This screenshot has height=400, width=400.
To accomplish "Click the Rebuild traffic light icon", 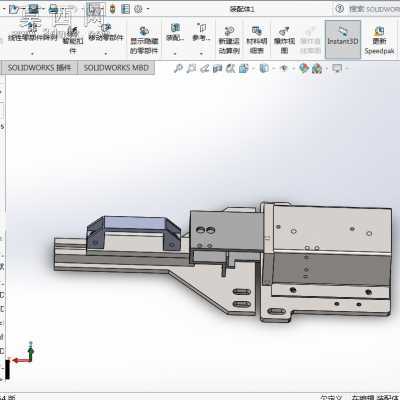I will (113, 9).
